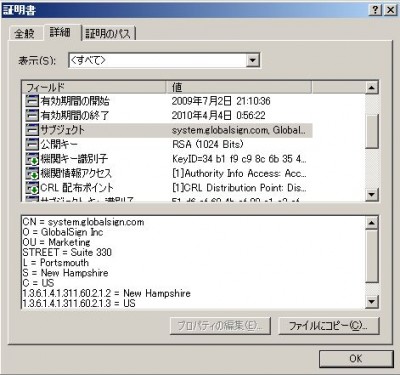Click the O = GlobalSign Inc line
Image resolution: width=400 pixels, height=375 pixels.
point(63,232)
